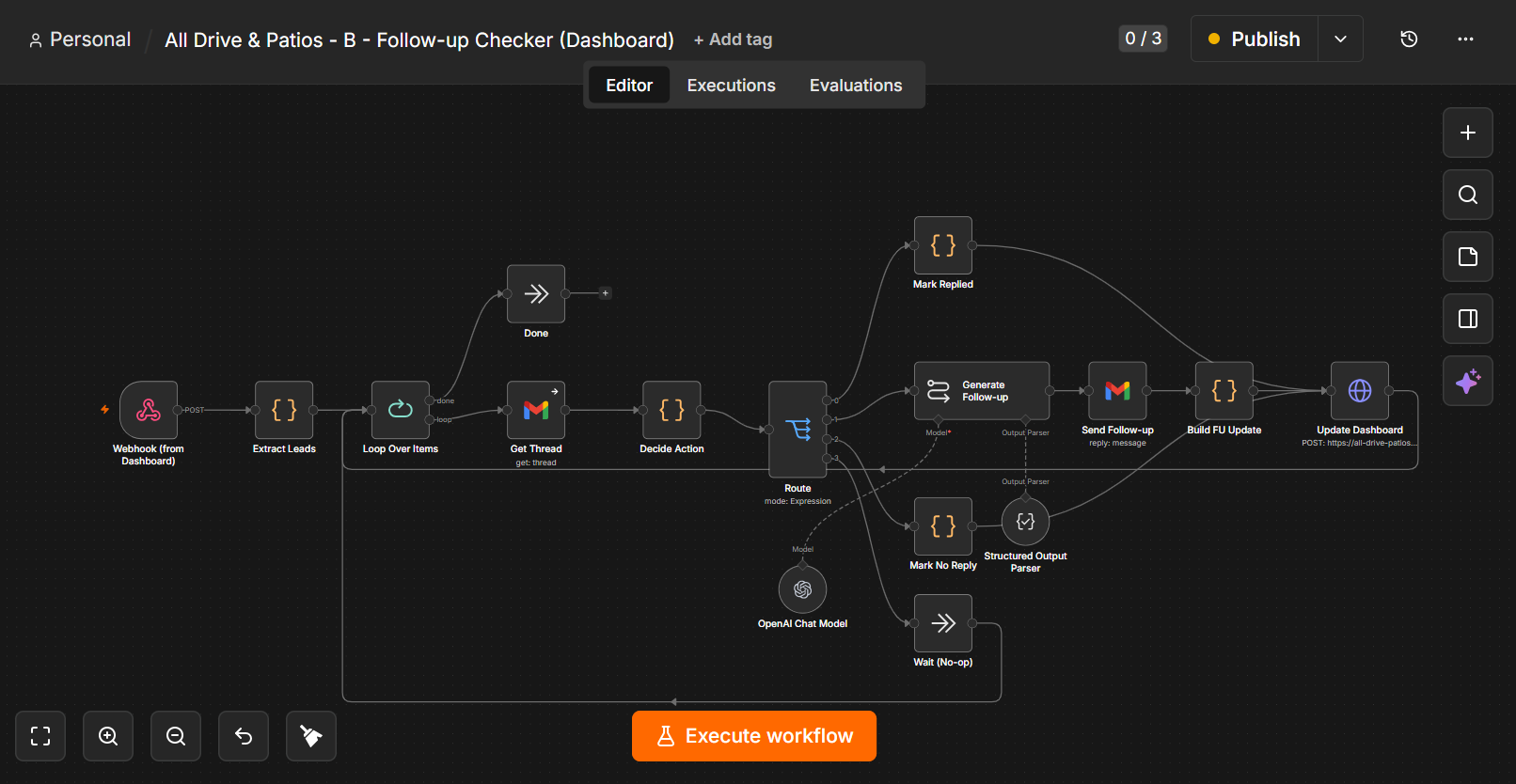Open the Webhook (from Dashboard) trigger node
The height and width of the screenshot is (784, 1516).
pyautogui.click(x=149, y=410)
